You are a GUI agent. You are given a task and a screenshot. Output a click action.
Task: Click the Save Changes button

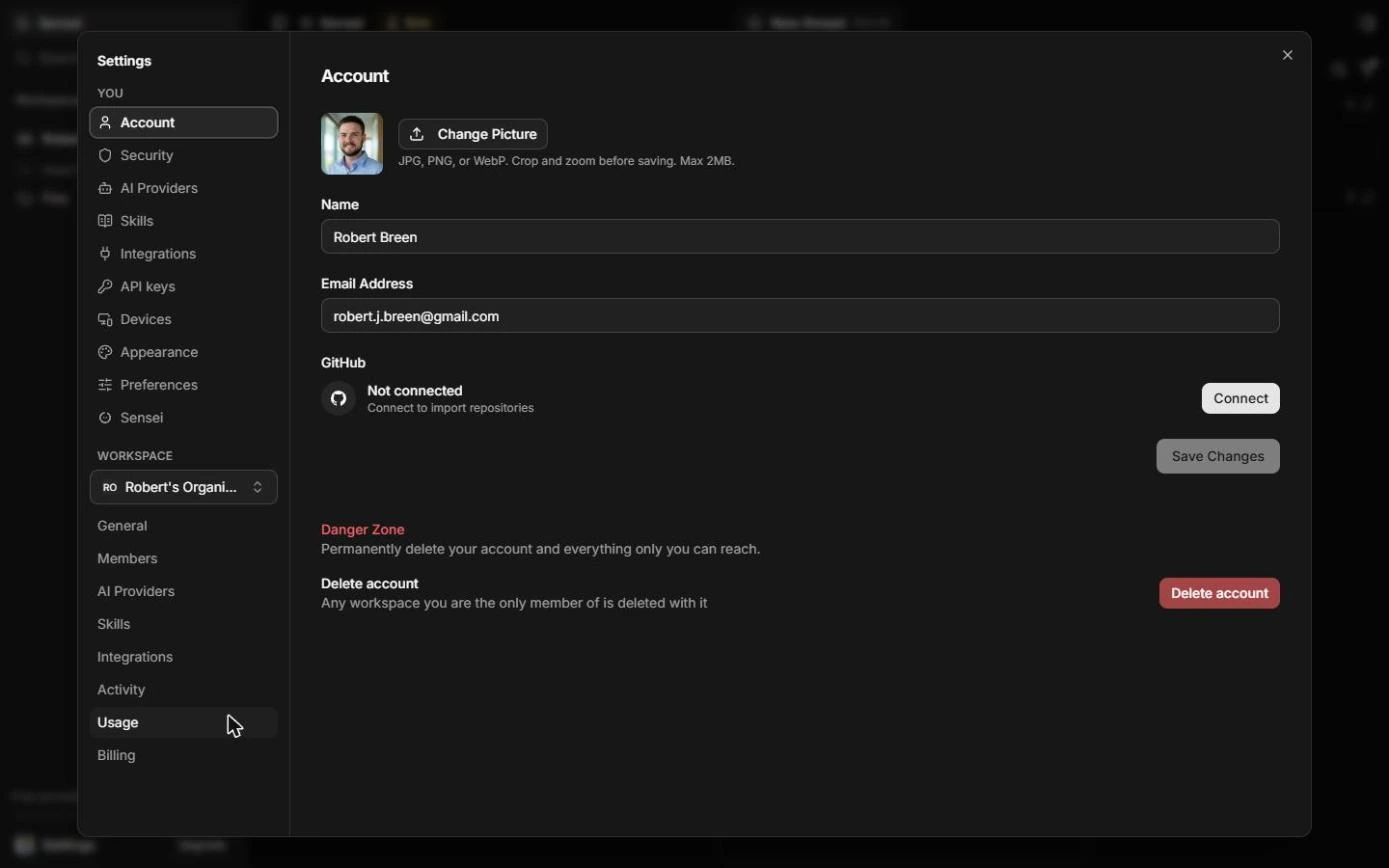pyautogui.click(x=1218, y=456)
